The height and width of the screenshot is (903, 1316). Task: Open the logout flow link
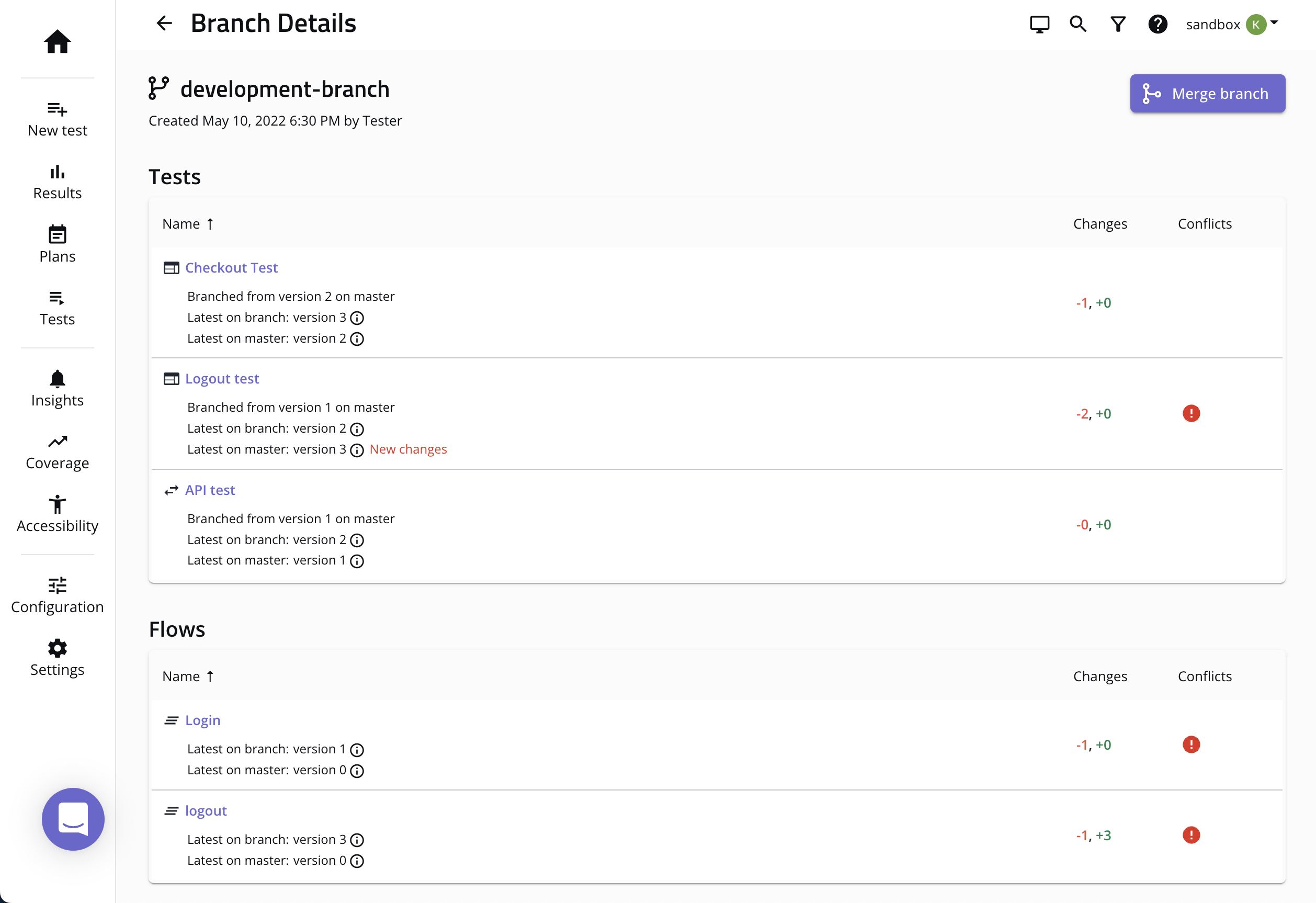pos(206,811)
